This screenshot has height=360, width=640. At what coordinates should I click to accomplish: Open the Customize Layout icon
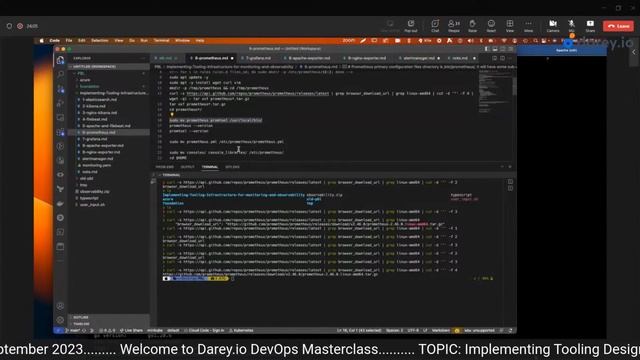pos(510,49)
